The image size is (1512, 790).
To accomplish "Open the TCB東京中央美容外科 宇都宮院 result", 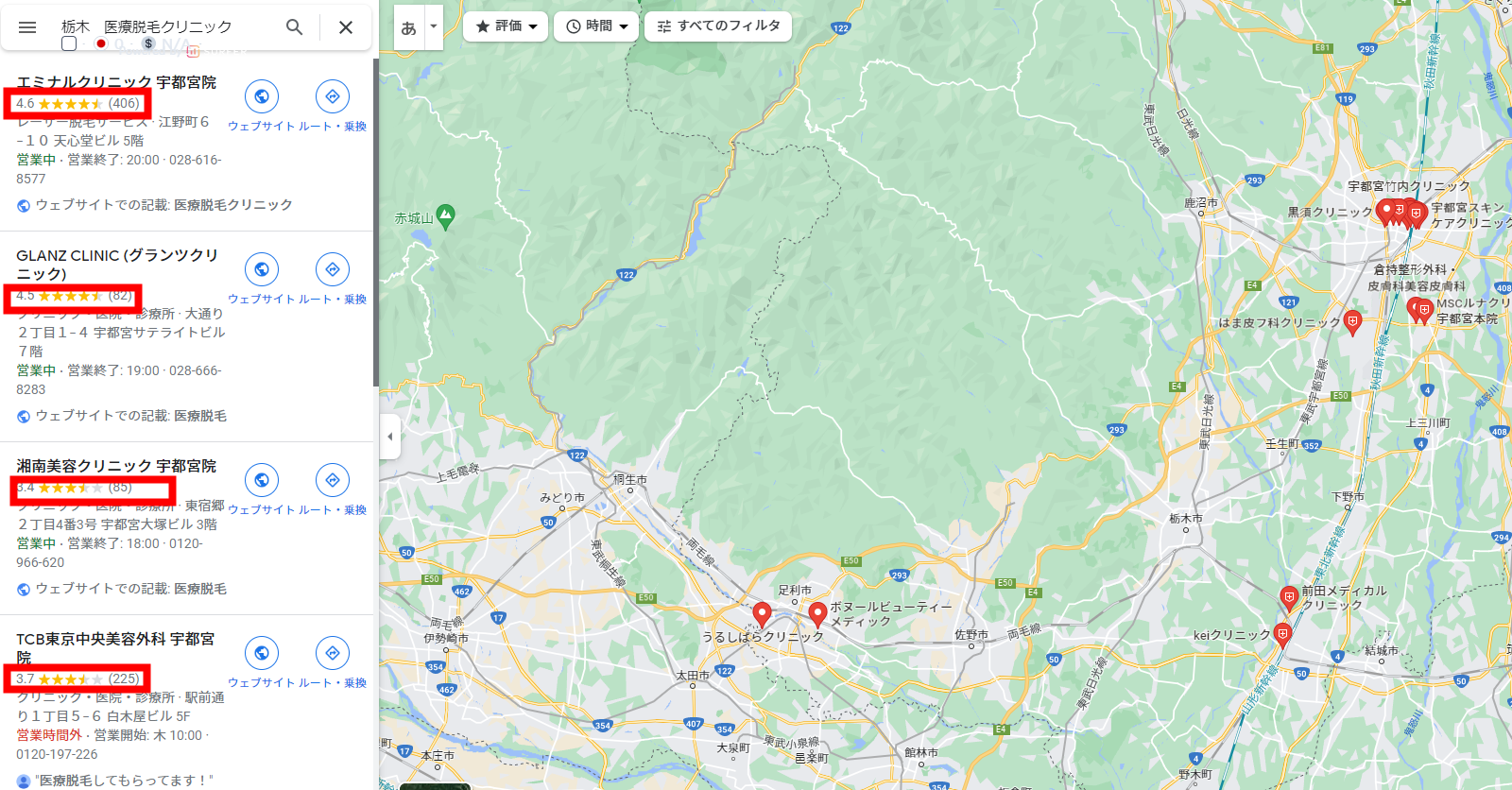I will click(115, 647).
